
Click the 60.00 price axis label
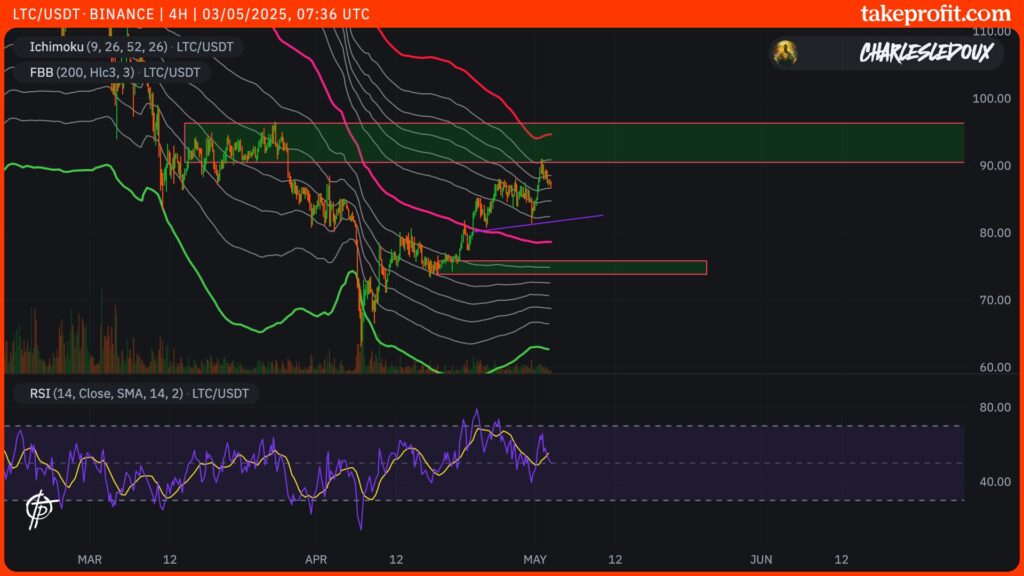click(991, 367)
